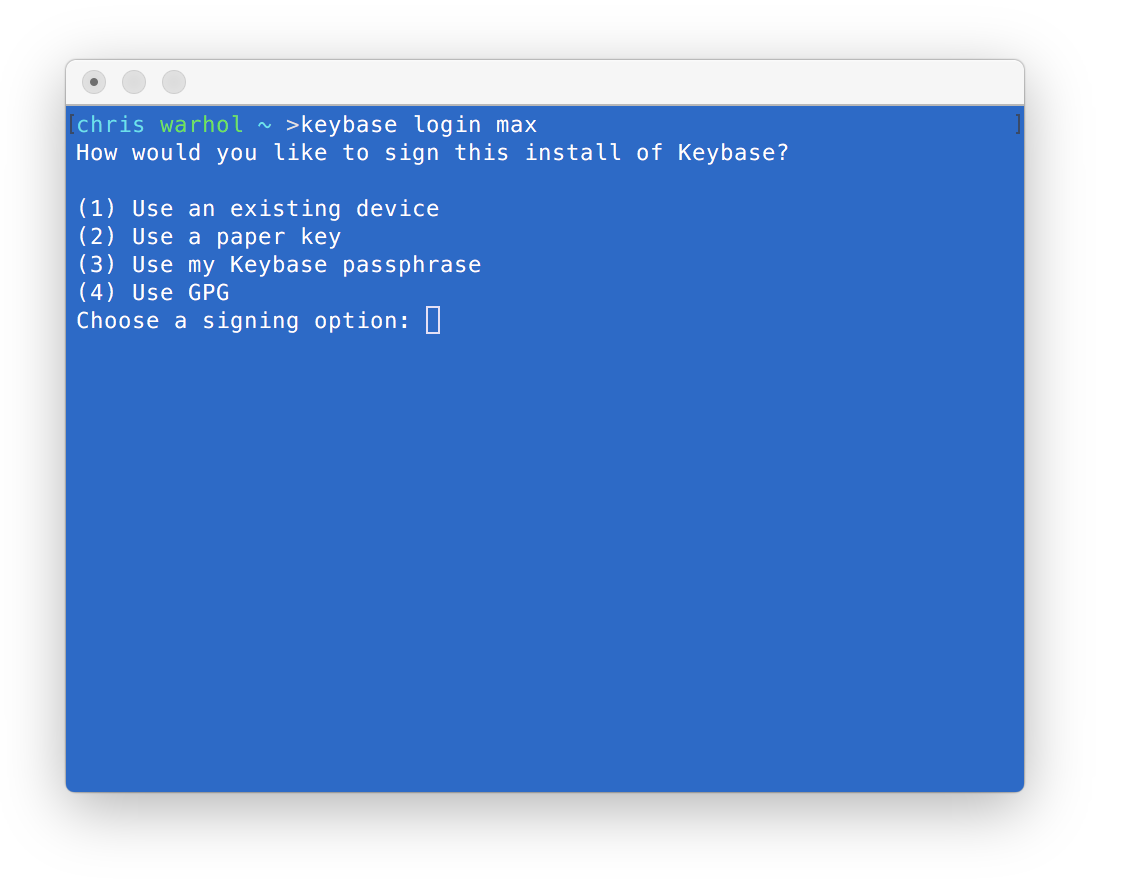Click option "(3) Use my Keybase passphrase"

[x=278, y=265]
